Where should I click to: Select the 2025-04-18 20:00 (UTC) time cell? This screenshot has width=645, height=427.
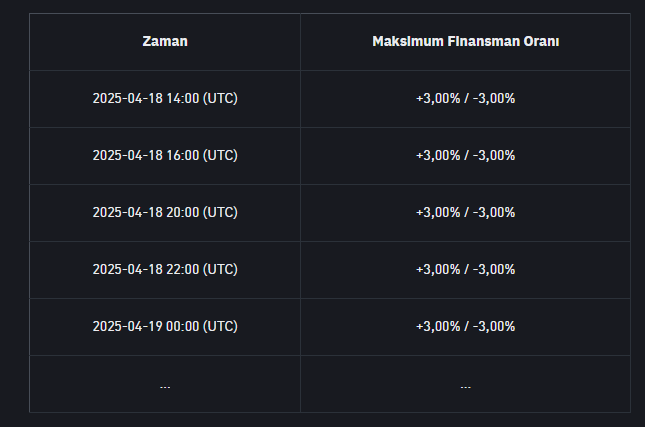click(165, 212)
